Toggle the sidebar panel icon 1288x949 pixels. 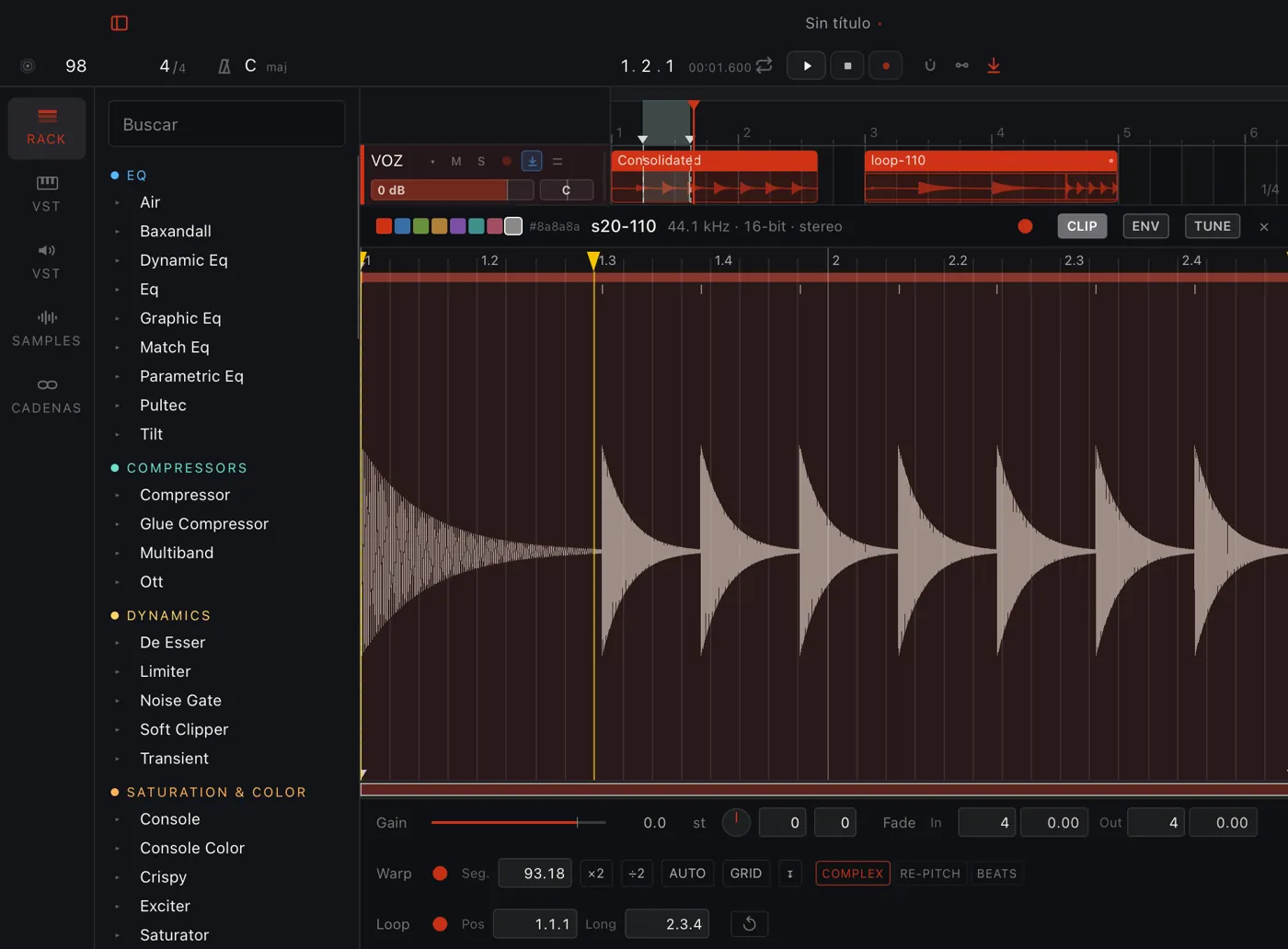coord(120,23)
